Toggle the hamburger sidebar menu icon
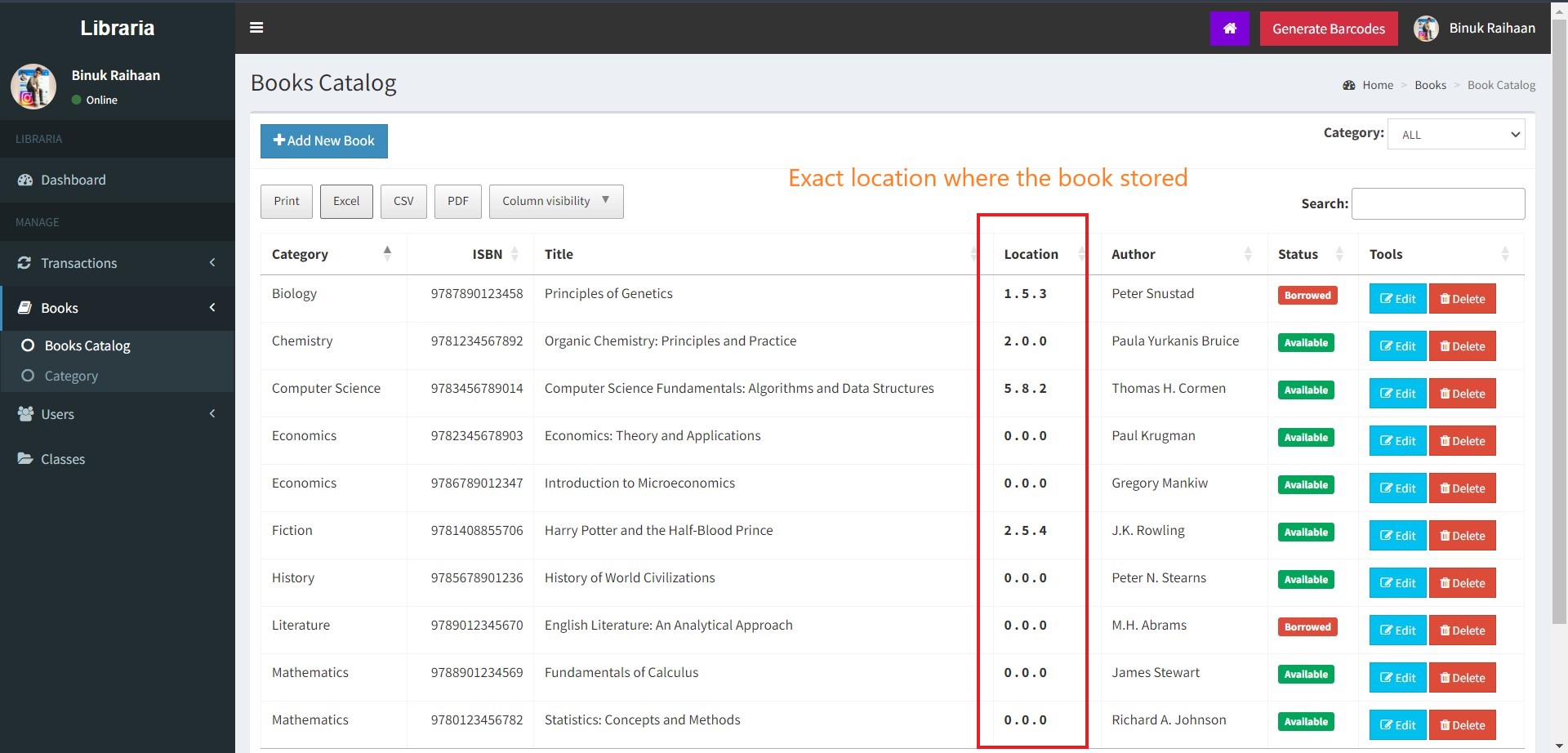This screenshot has width=1568, height=753. click(256, 27)
